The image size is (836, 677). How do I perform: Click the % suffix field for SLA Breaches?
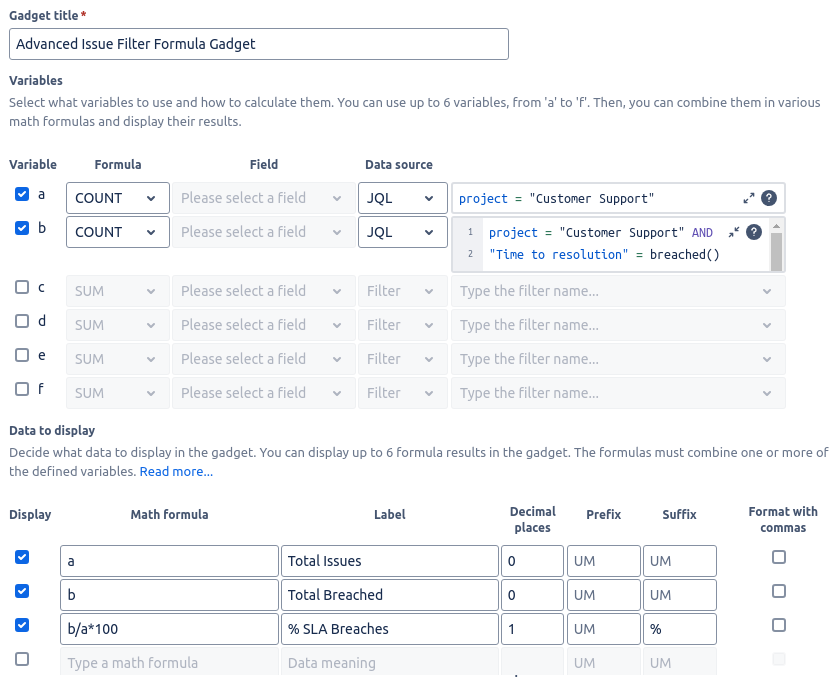(680, 629)
